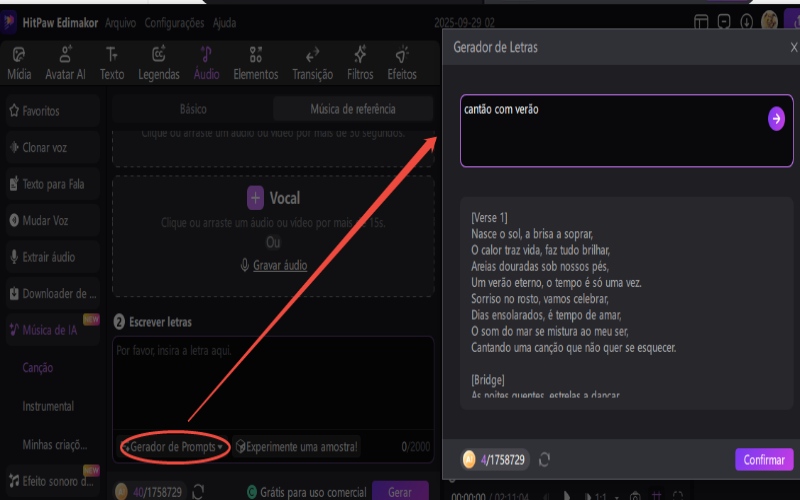
Task: Open Downloader de... in sidebar
Action: coord(53,294)
